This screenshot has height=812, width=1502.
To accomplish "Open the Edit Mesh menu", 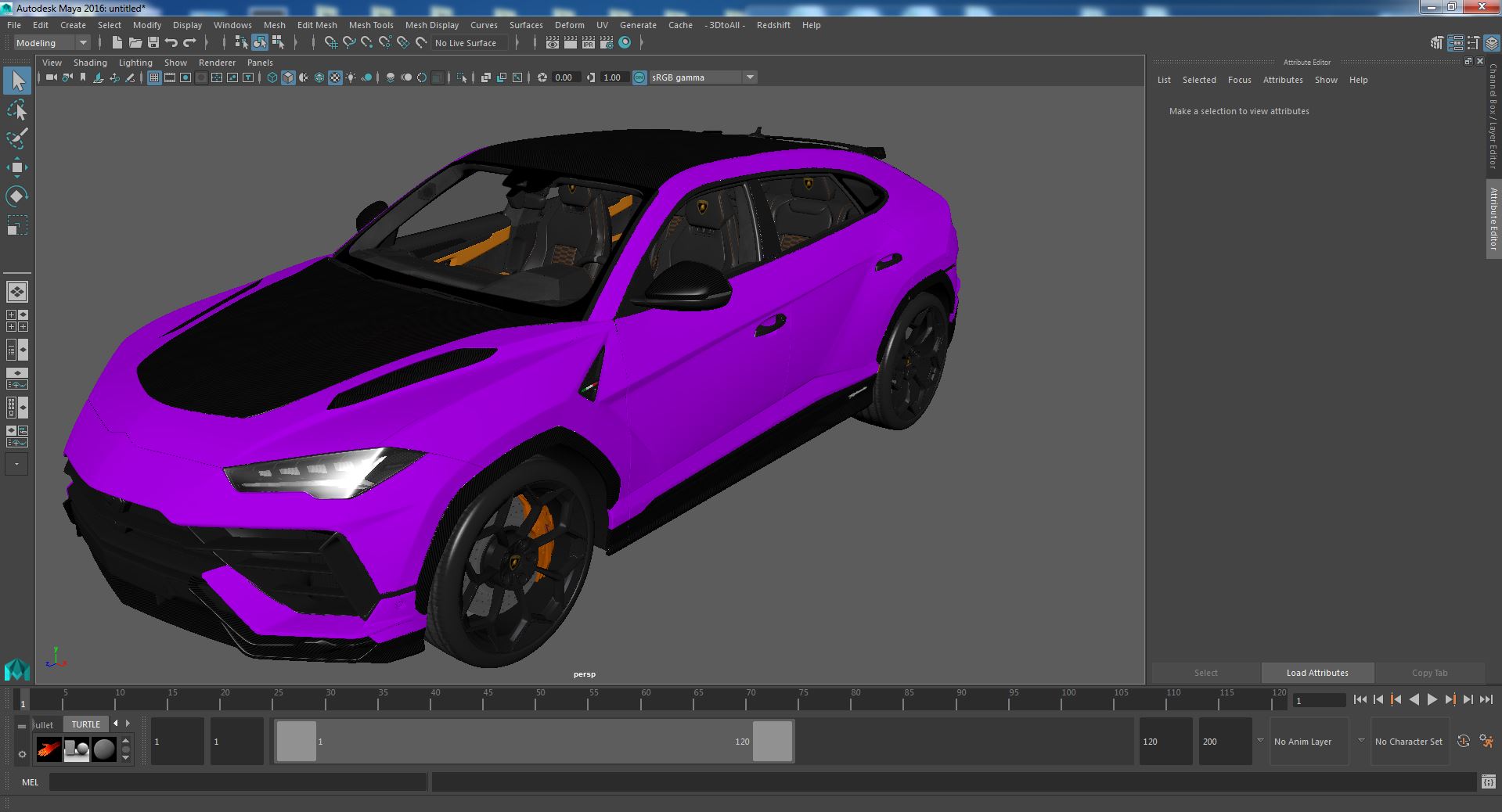I will [317, 25].
